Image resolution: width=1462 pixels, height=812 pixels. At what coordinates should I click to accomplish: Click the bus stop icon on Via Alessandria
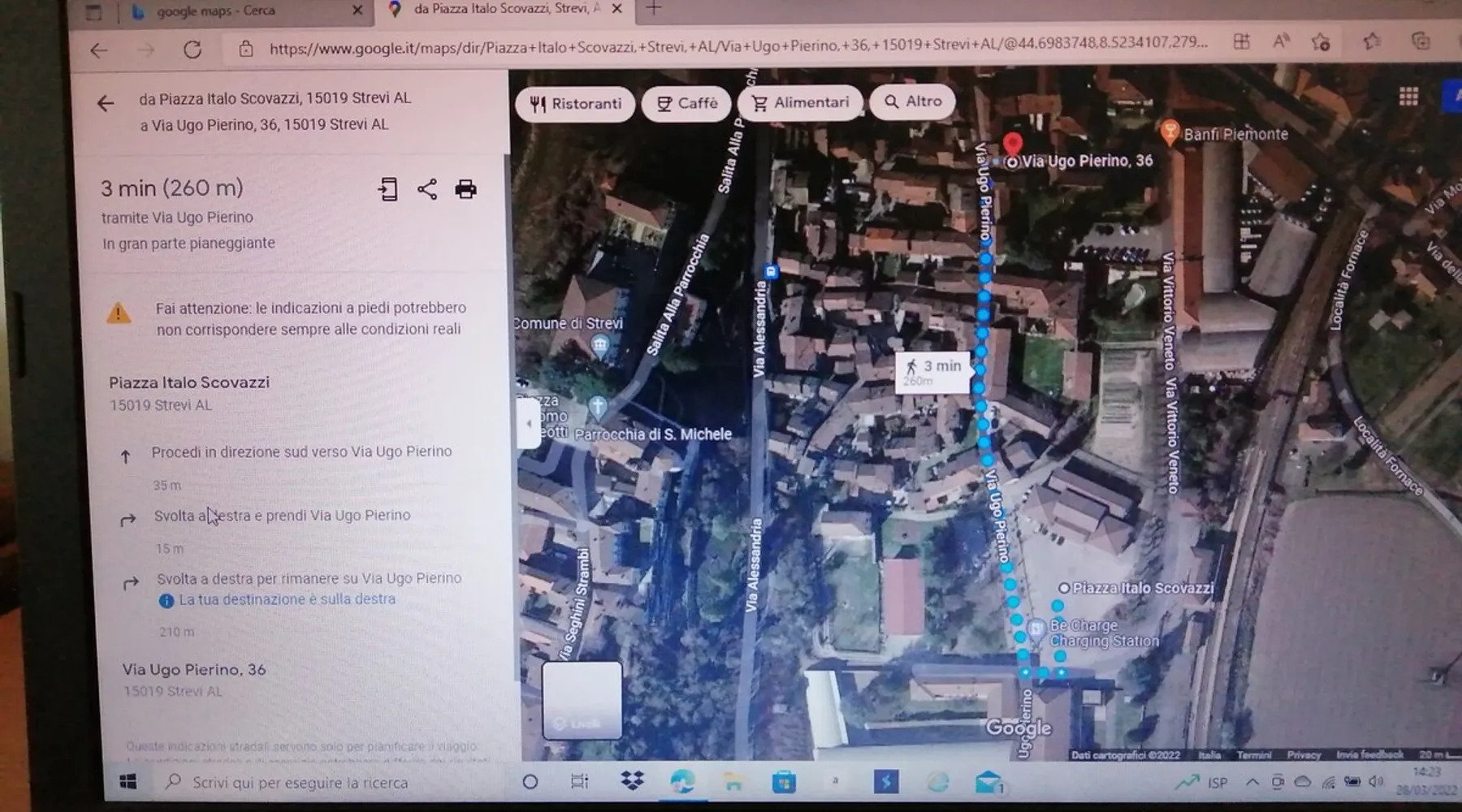[x=772, y=271]
